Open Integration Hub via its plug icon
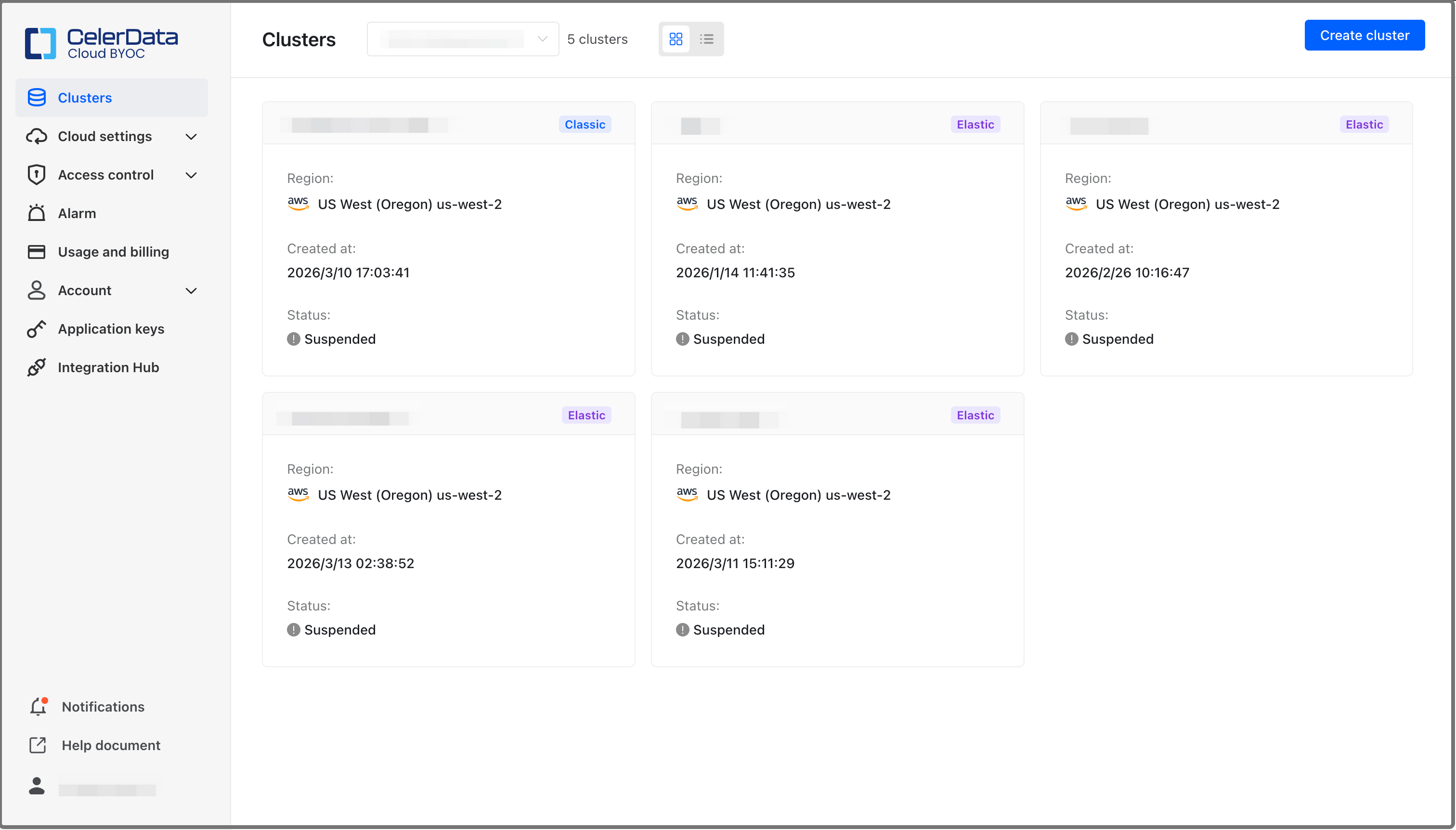Image resolution: width=1456 pixels, height=830 pixels. 37,367
